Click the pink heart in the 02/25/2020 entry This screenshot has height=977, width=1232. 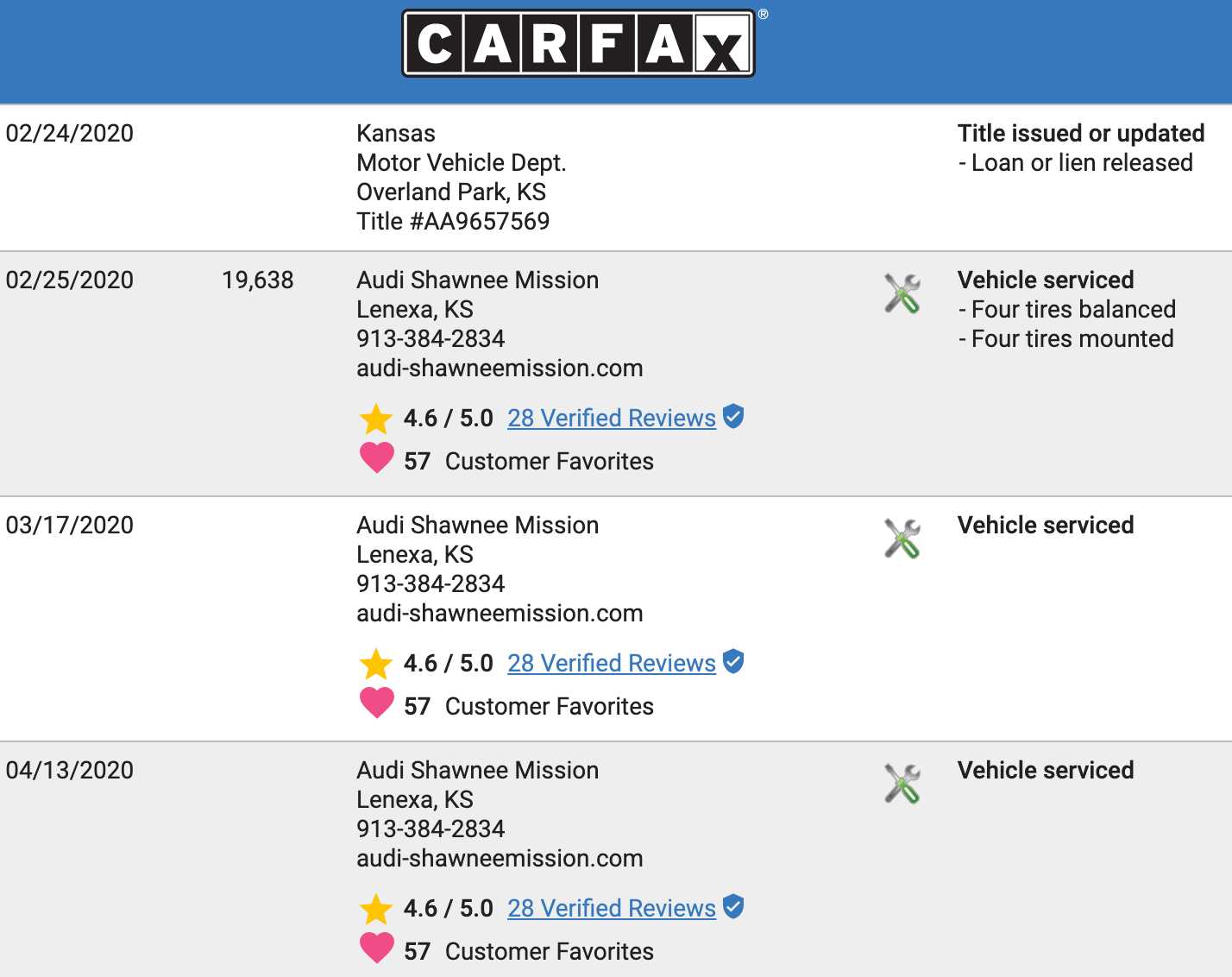point(376,457)
